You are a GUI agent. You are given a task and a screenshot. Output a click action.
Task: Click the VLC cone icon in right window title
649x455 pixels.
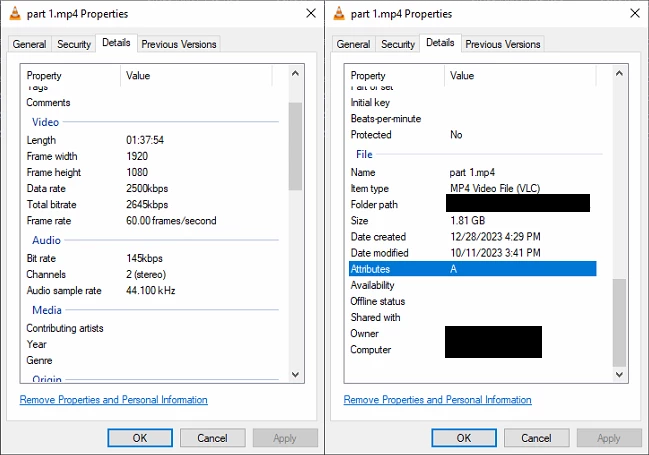pos(339,13)
